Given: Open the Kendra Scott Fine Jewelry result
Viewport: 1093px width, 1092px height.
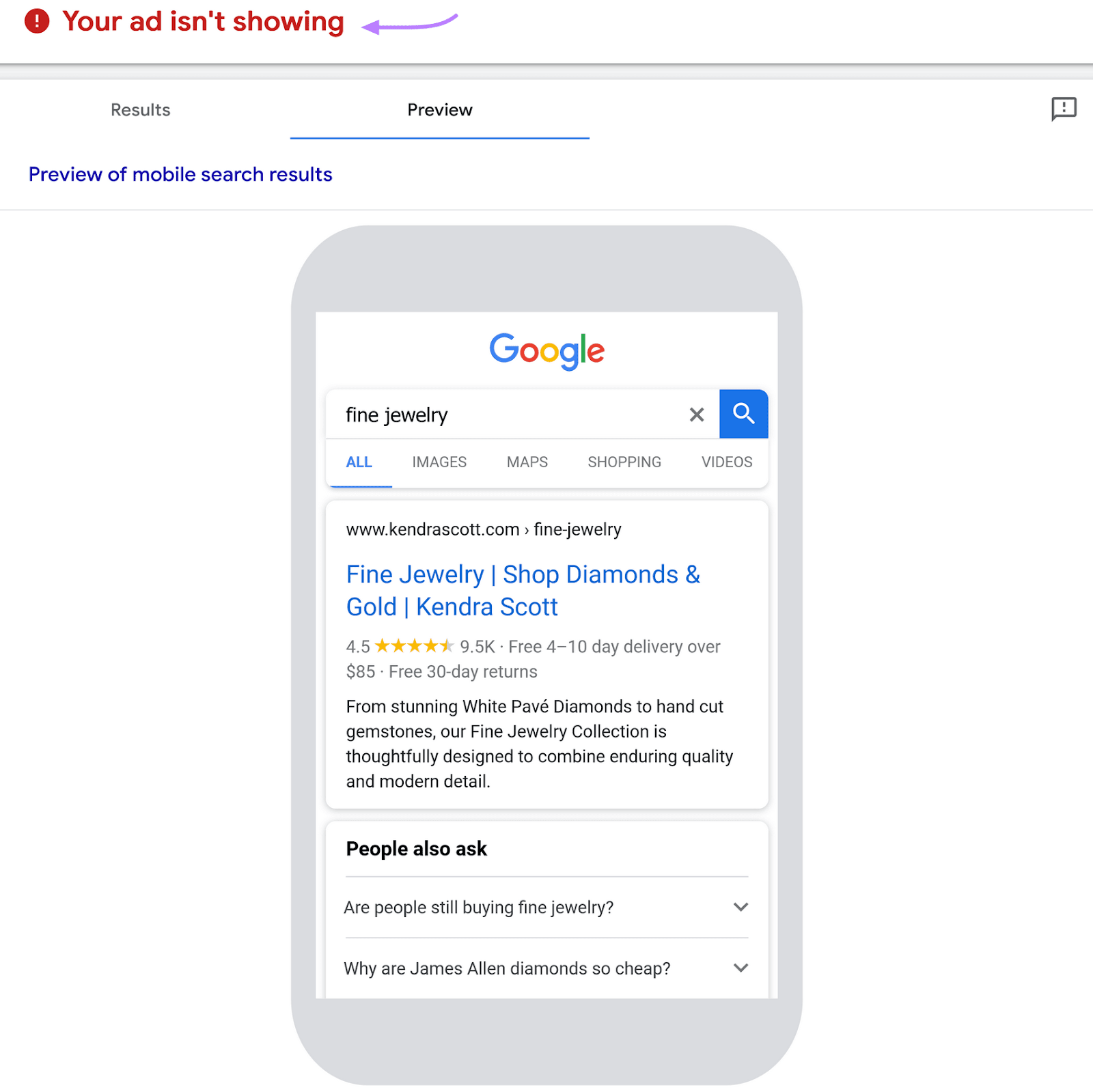Looking at the screenshot, I should (x=523, y=590).
